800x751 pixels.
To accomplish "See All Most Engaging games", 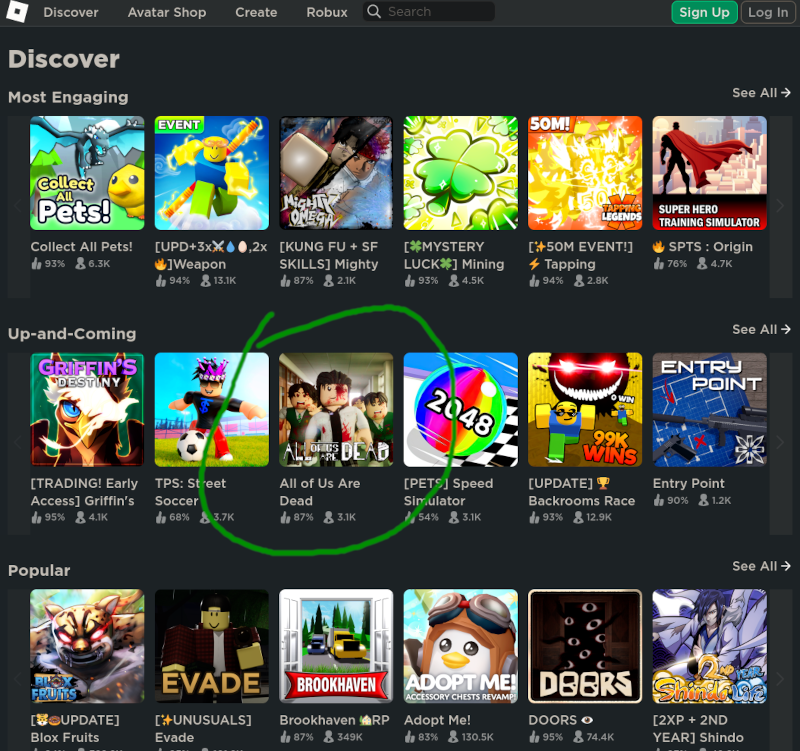I will [761, 93].
